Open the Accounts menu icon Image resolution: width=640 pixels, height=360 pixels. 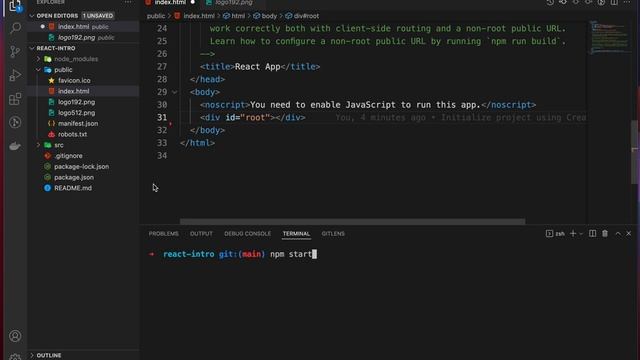(15, 336)
